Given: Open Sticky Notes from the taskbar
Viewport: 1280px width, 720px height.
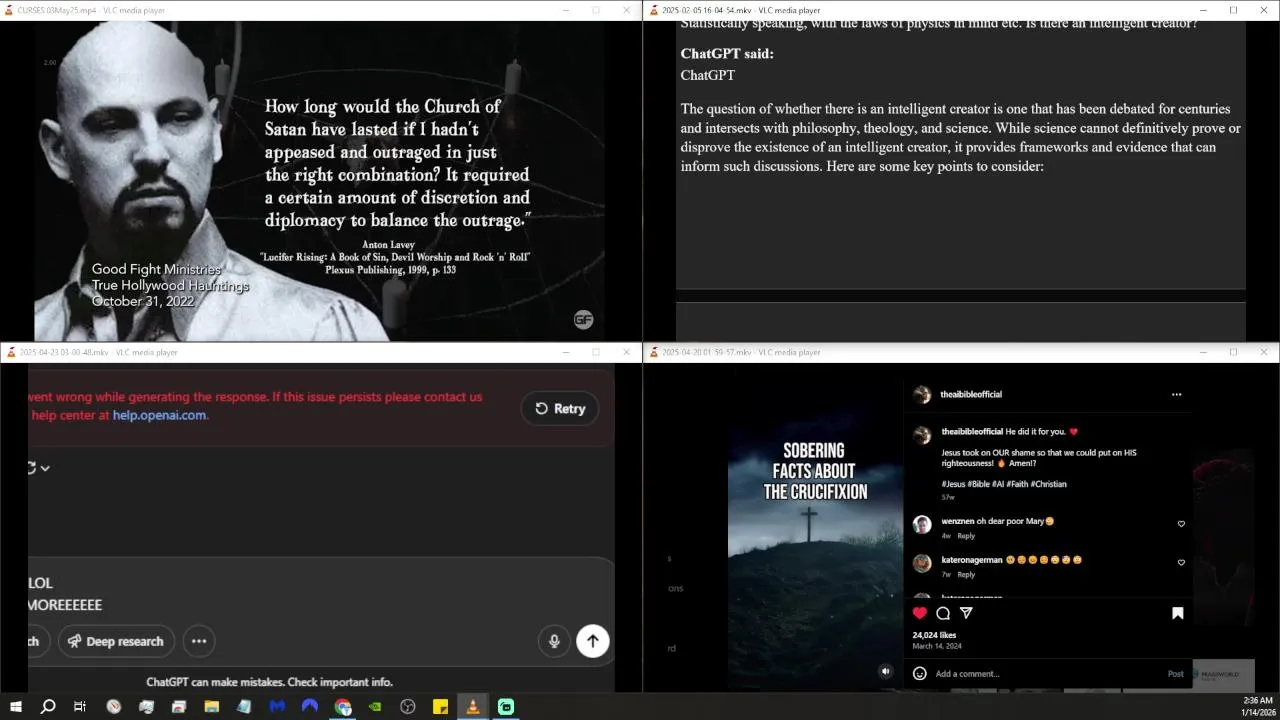Looking at the screenshot, I should click(x=440, y=707).
